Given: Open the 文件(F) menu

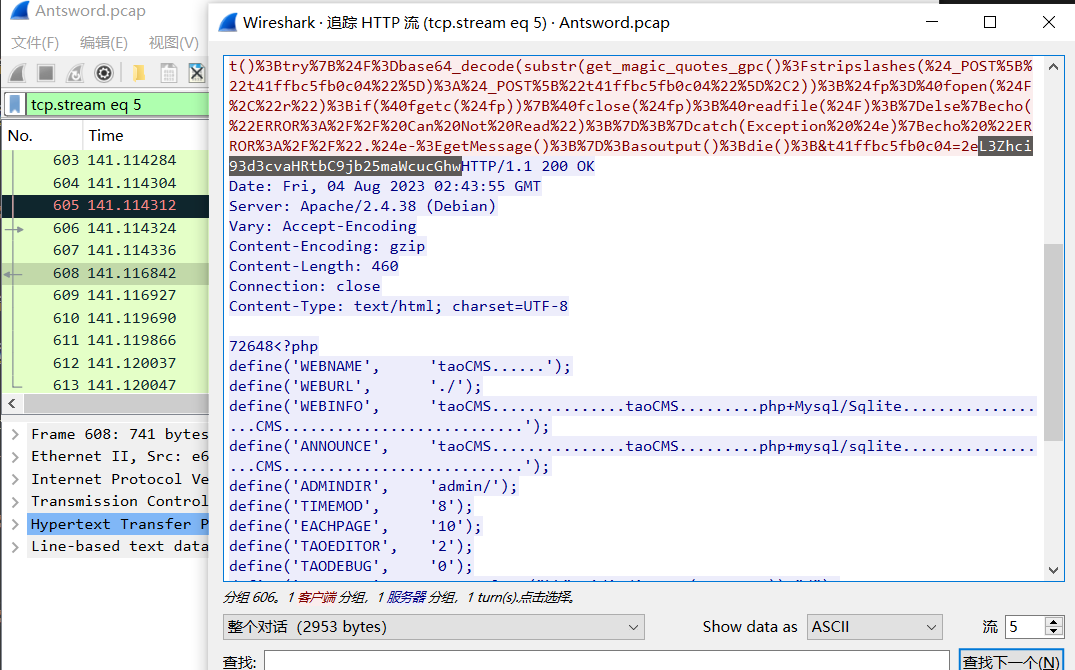Looking at the screenshot, I should pyautogui.click(x=35, y=42).
